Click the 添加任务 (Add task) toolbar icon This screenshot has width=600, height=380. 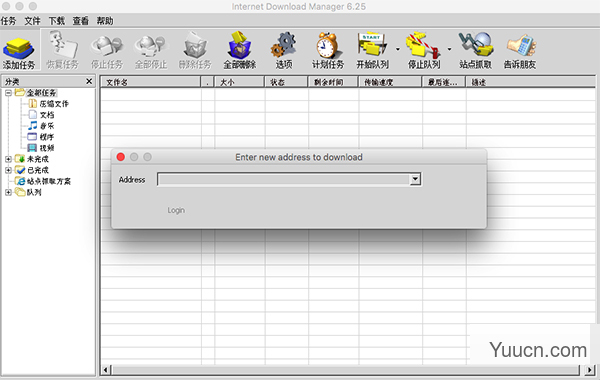[18, 53]
